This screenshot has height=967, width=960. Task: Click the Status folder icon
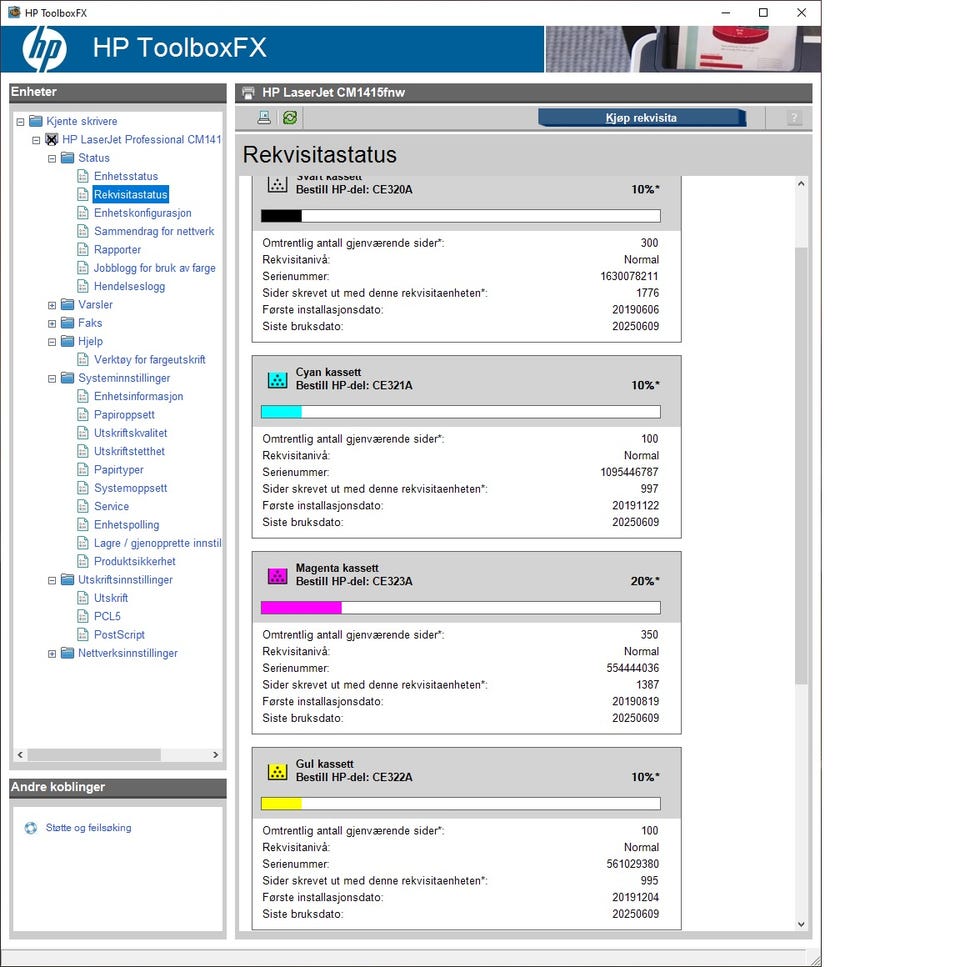tap(68, 158)
